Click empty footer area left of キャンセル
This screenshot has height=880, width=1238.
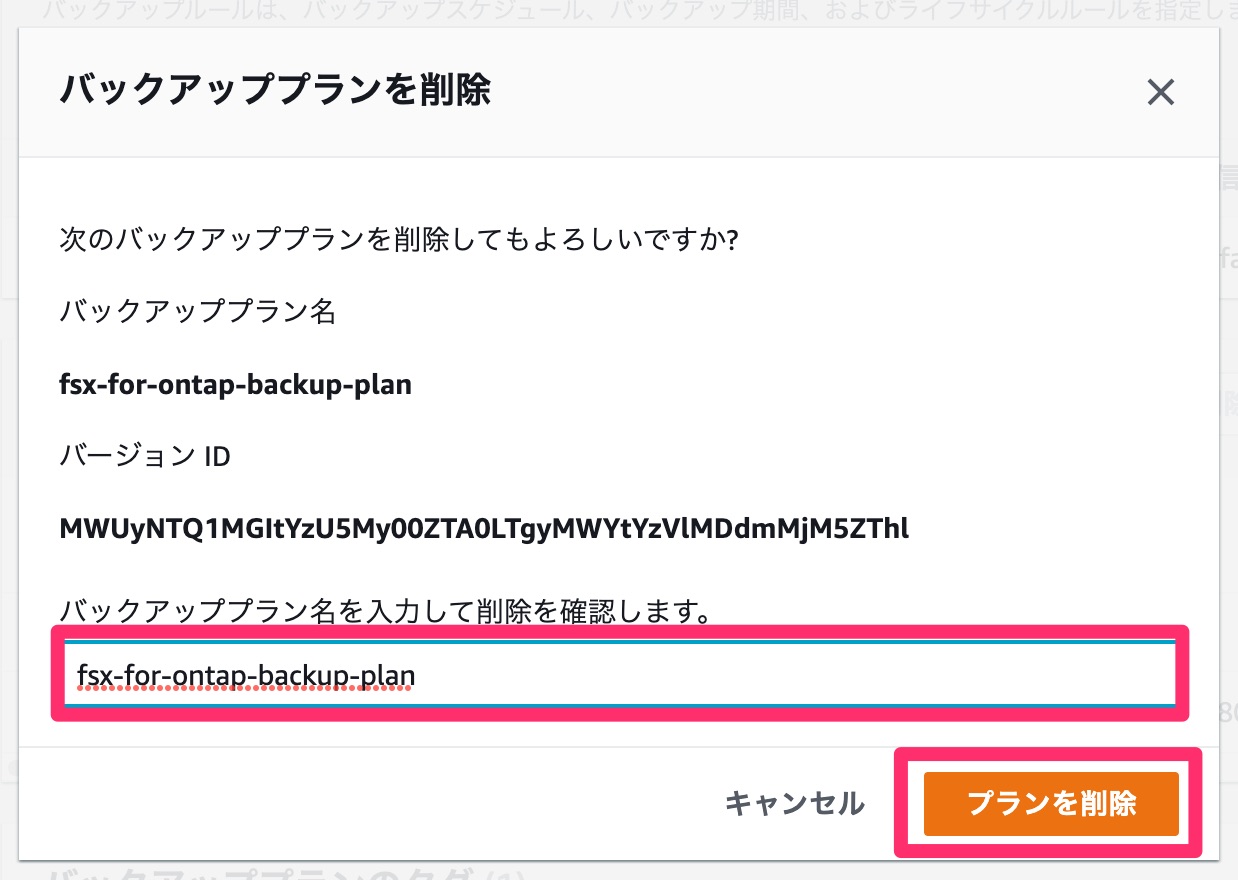tap(370, 803)
